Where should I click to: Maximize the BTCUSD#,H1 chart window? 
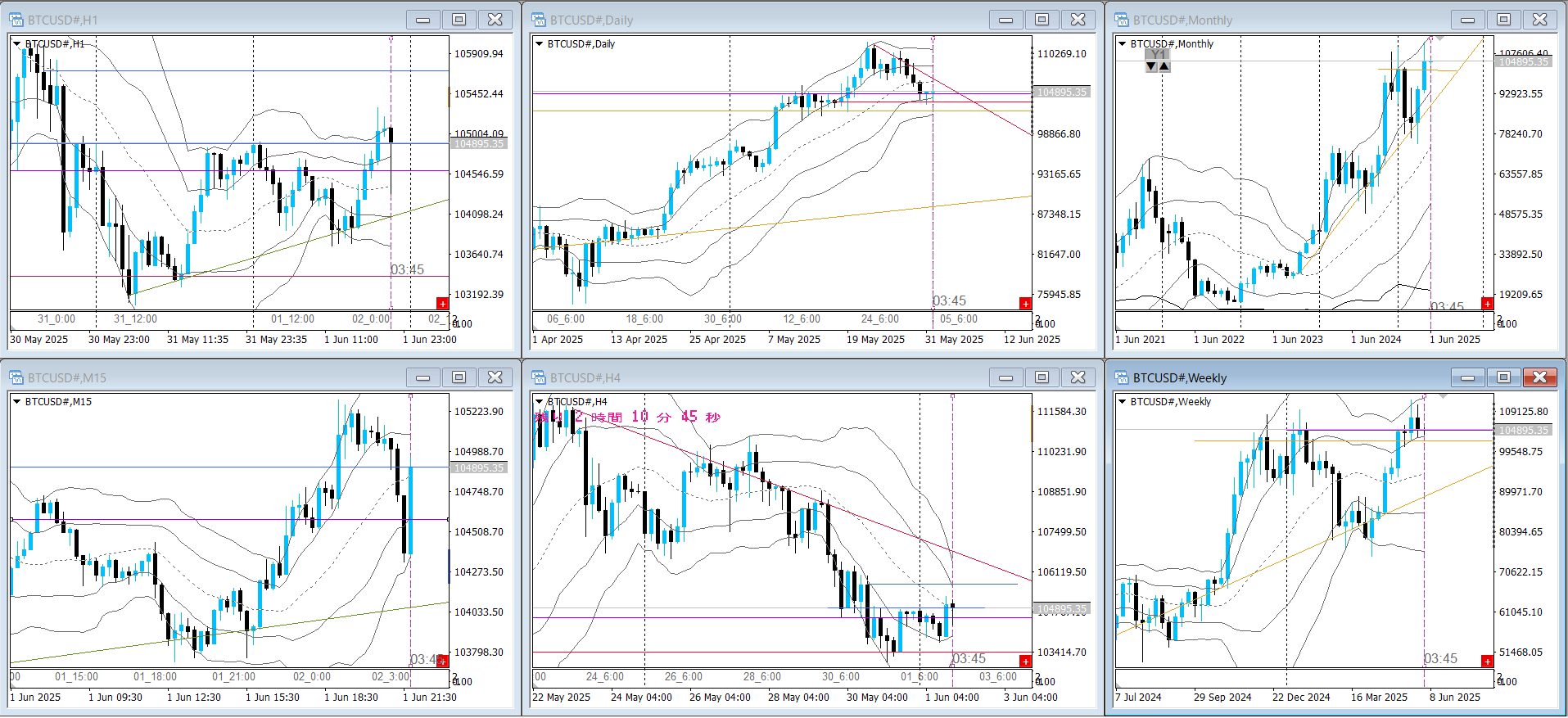click(459, 20)
